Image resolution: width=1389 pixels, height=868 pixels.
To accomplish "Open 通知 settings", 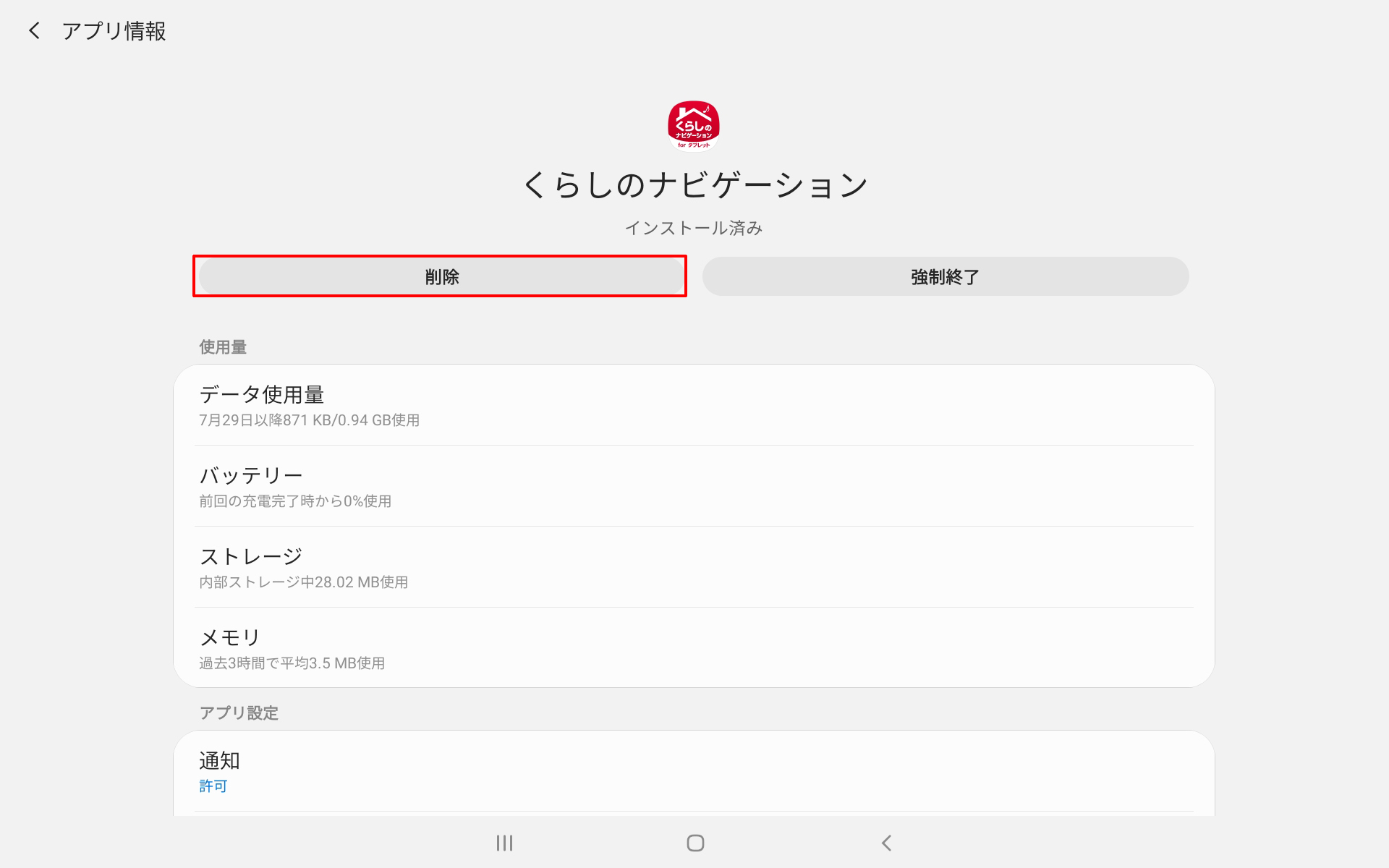I will [694, 772].
